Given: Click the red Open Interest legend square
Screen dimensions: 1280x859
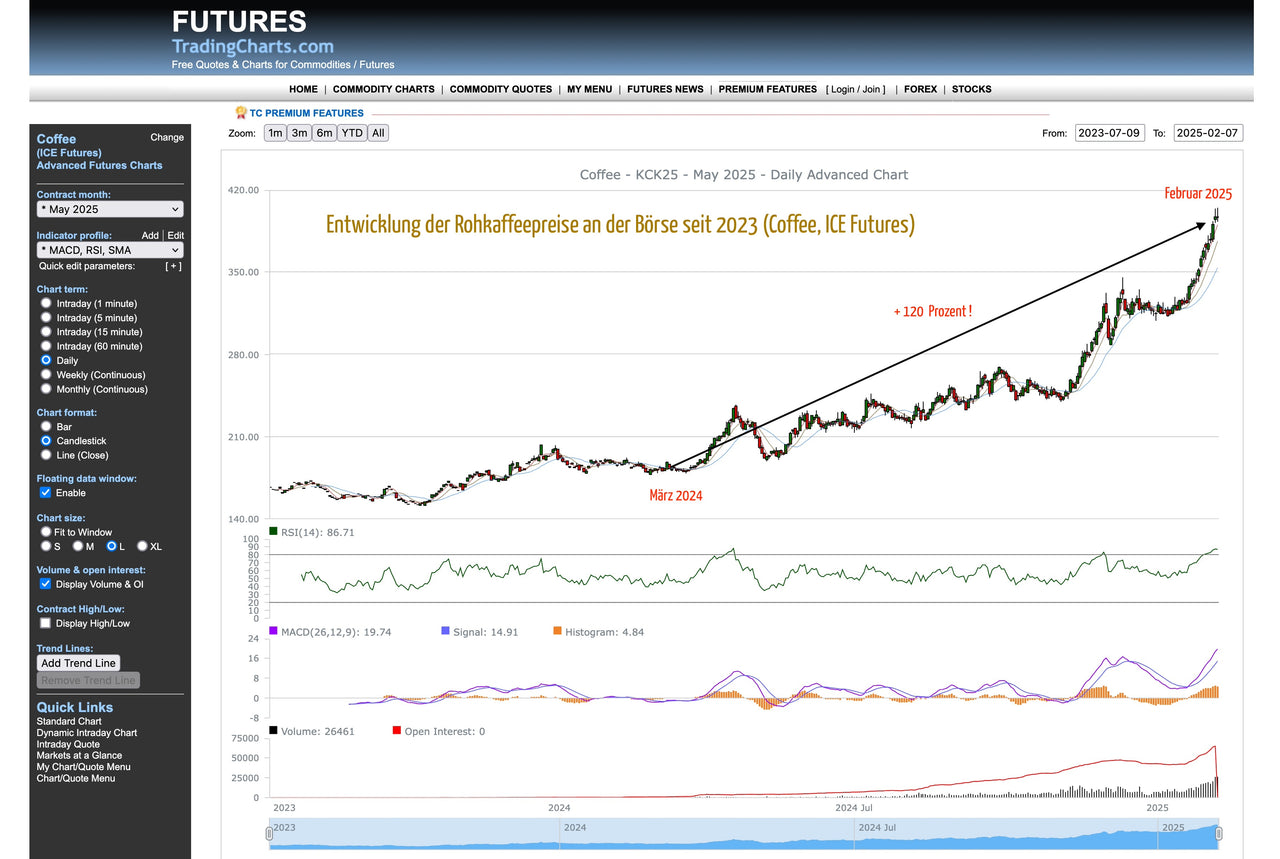Looking at the screenshot, I should (x=397, y=731).
